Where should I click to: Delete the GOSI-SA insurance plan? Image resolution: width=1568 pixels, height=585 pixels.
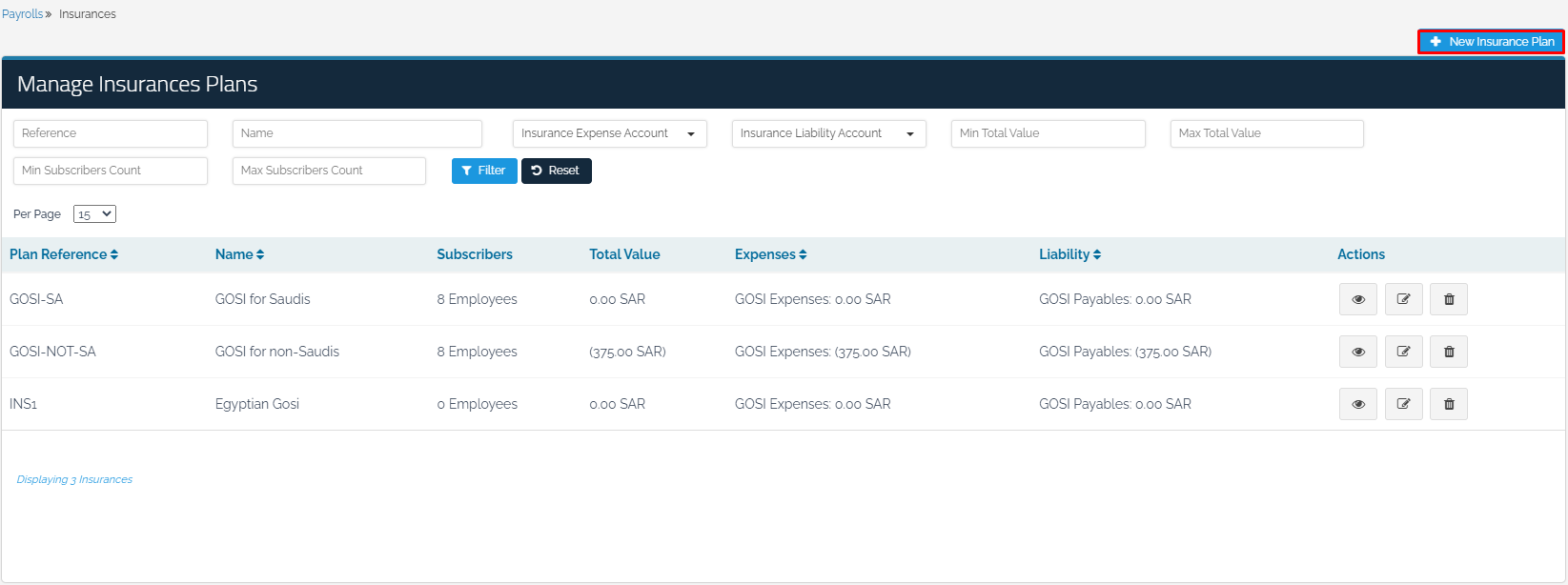click(x=1448, y=299)
